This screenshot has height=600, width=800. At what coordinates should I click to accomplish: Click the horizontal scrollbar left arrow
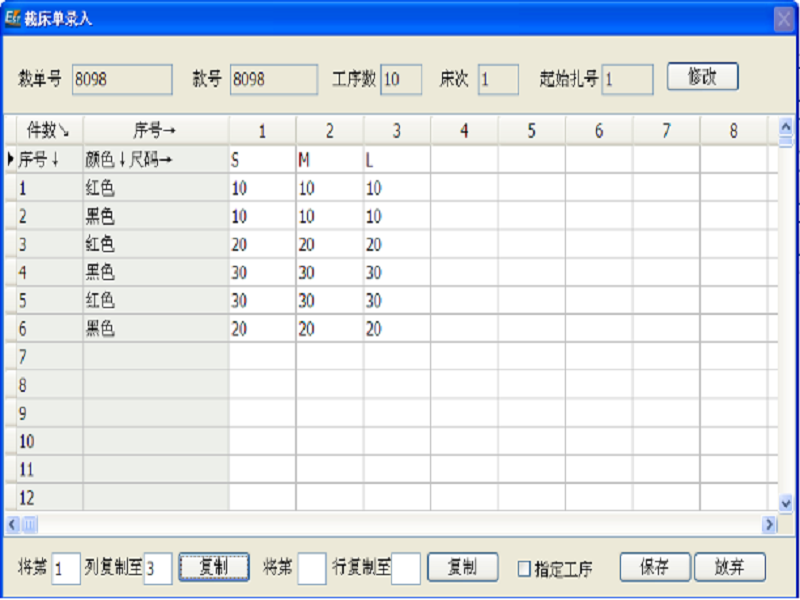point(13,523)
